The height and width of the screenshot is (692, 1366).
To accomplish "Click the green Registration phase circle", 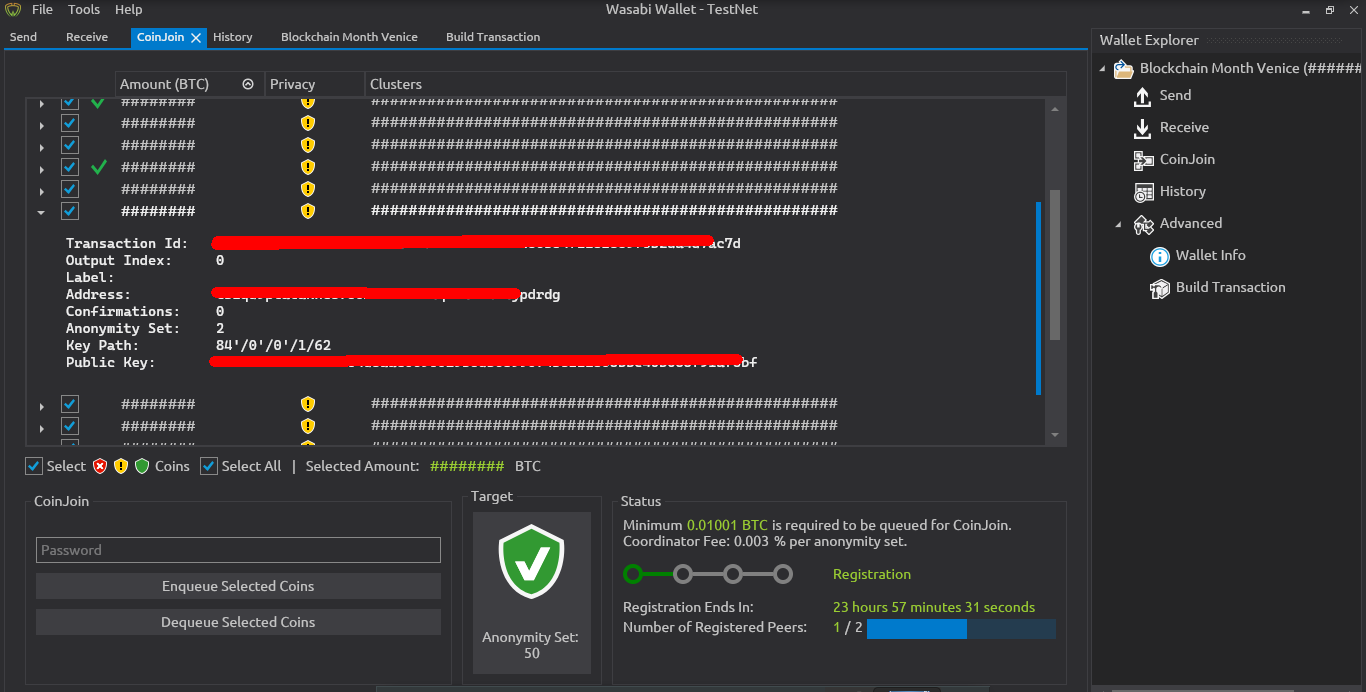I will coord(633,574).
